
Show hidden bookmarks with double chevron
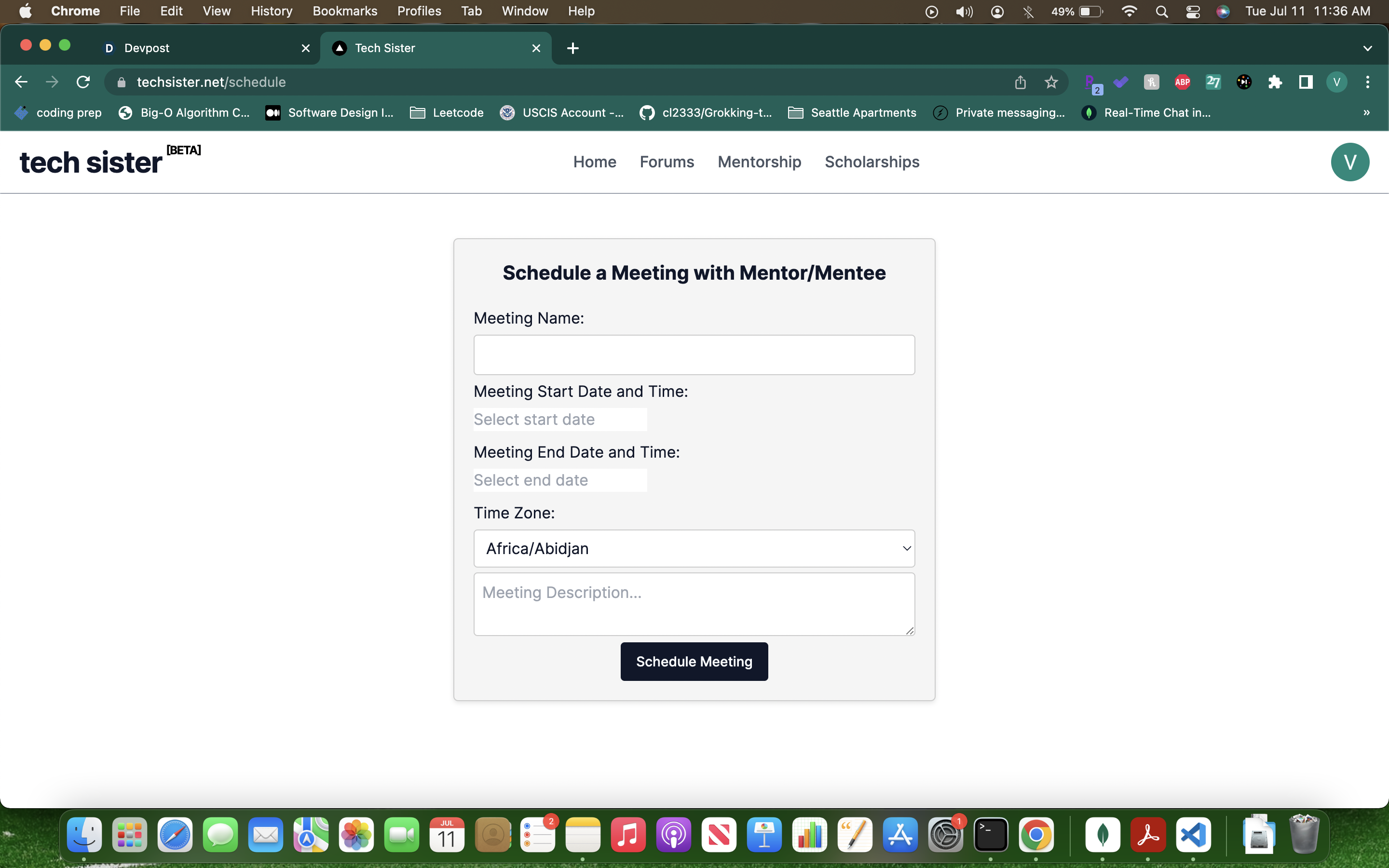(1366, 112)
